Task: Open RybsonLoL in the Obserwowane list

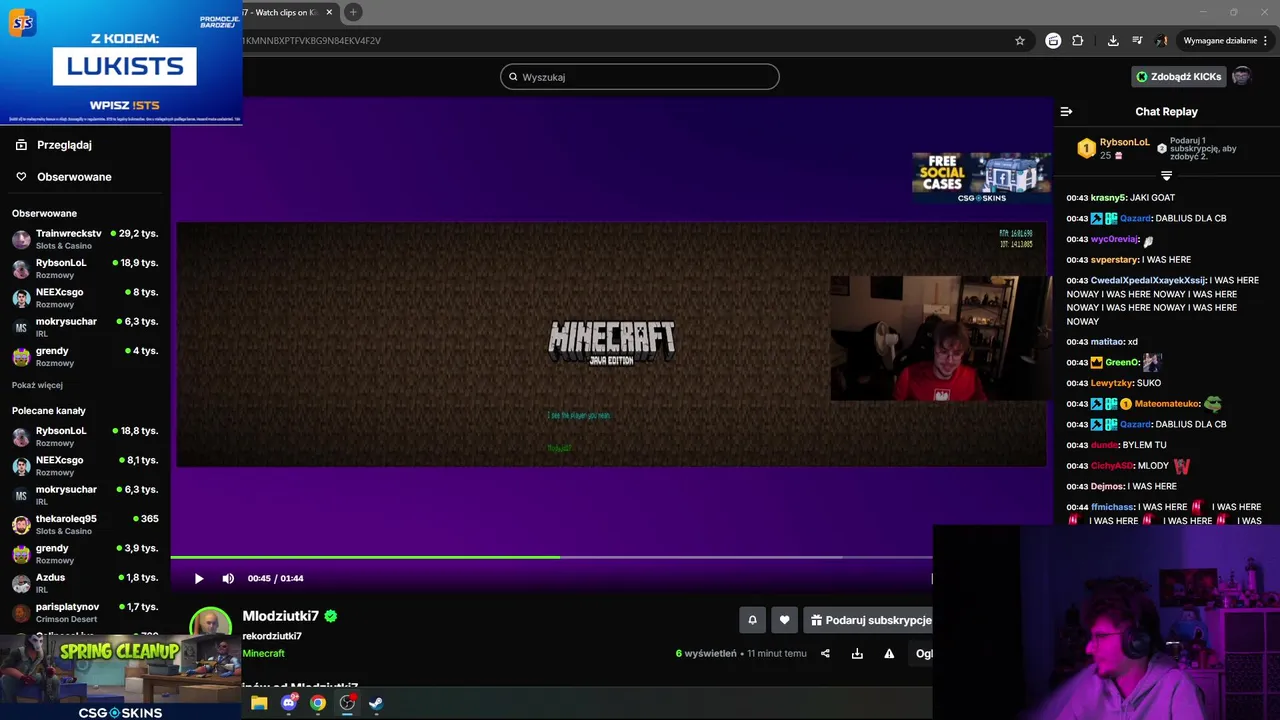Action: click(x=85, y=268)
